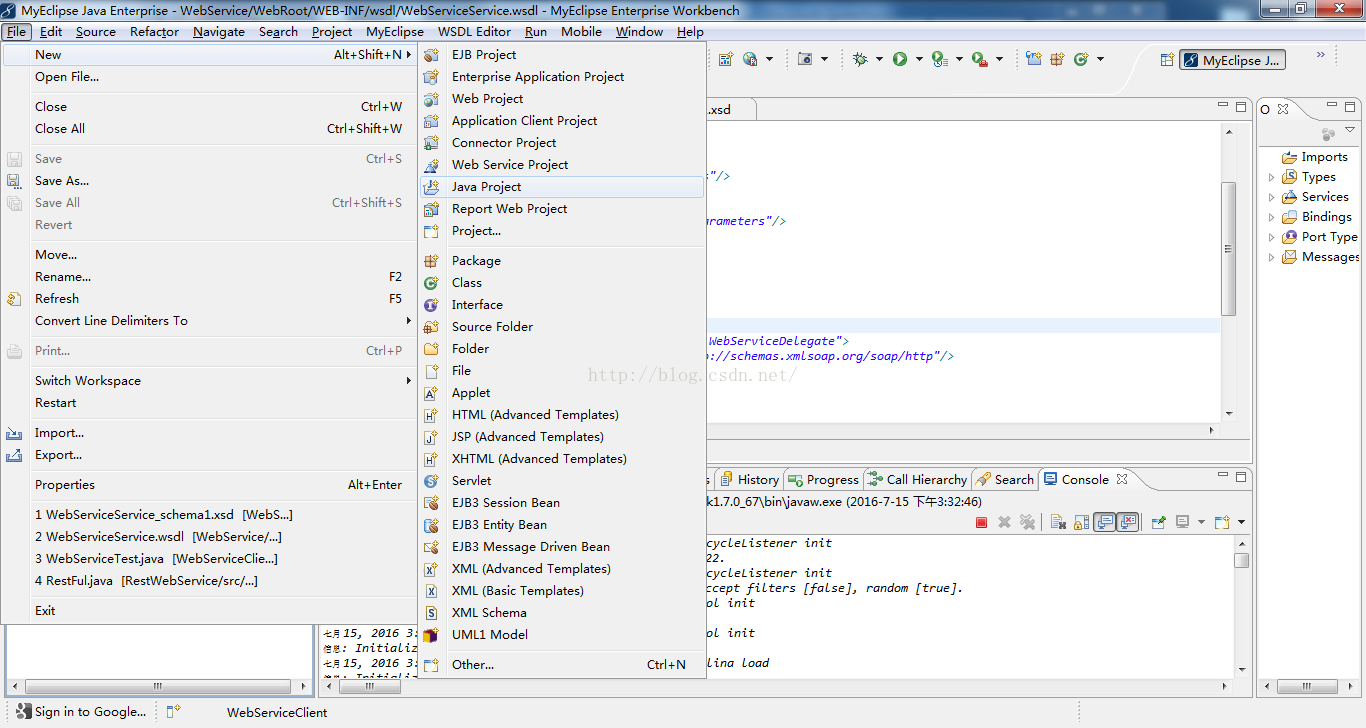Select Servlet in New submenu
Image resolution: width=1366 pixels, height=728 pixels.
[x=562, y=481]
